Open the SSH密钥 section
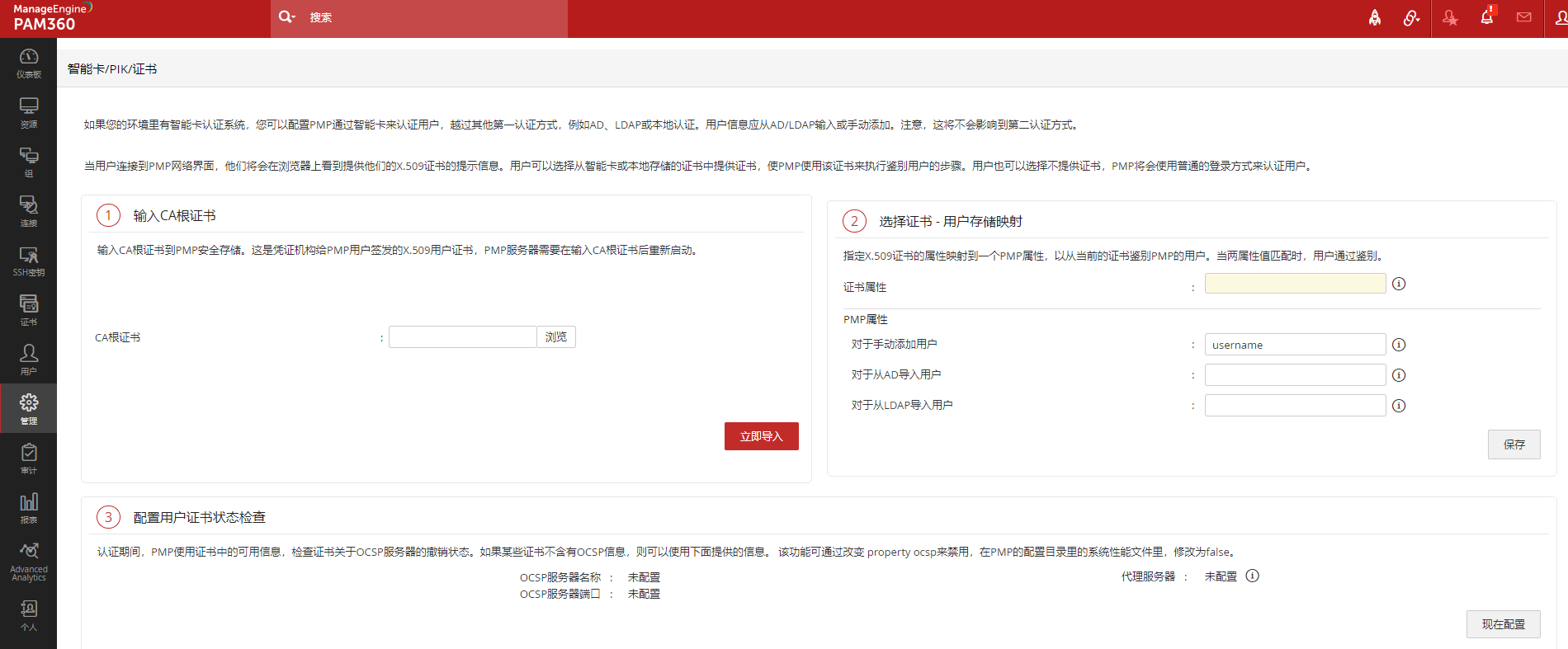 [28, 261]
